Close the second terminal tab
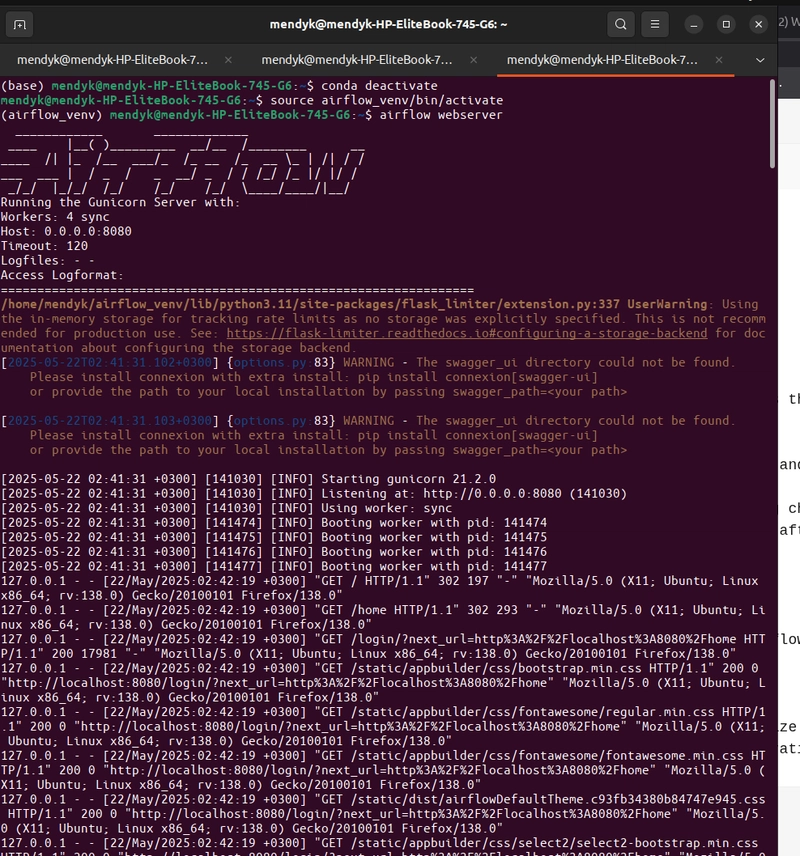This screenshot has width=800, height=856. 473,60
